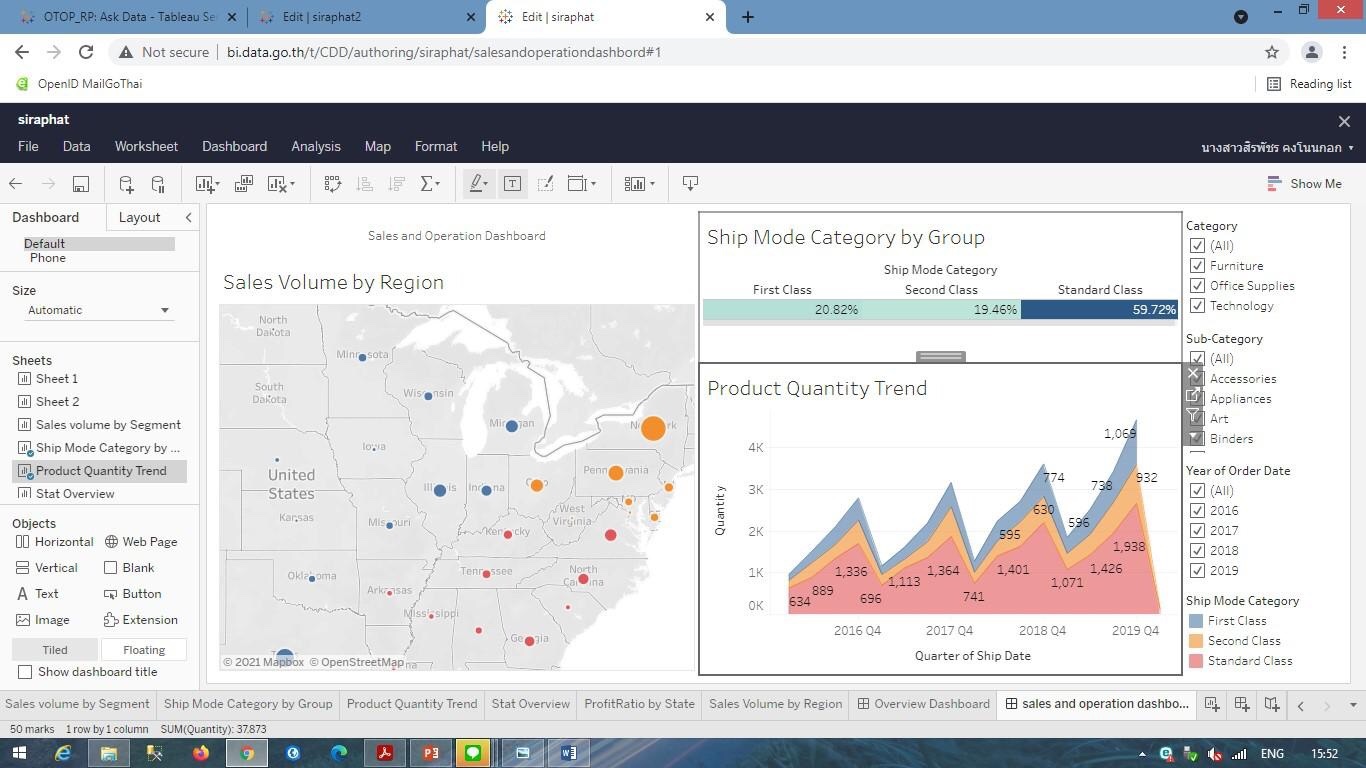Image resolution: width=1366 pixels, height=768 pixels.
Task: Click the Swap Rows and Columns icon
Action: [333, 184]
